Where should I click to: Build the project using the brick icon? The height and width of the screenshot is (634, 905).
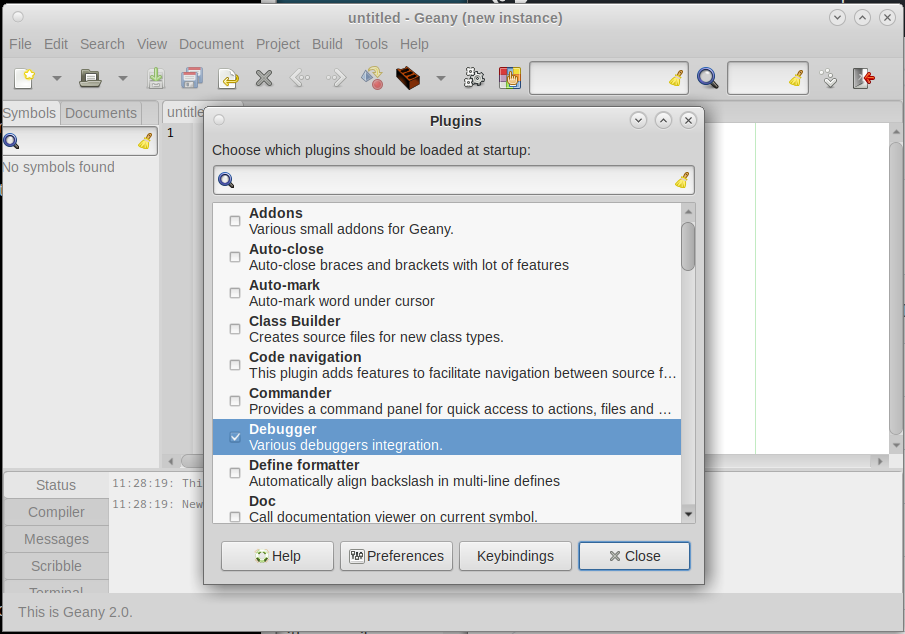(x=409, y=78)
